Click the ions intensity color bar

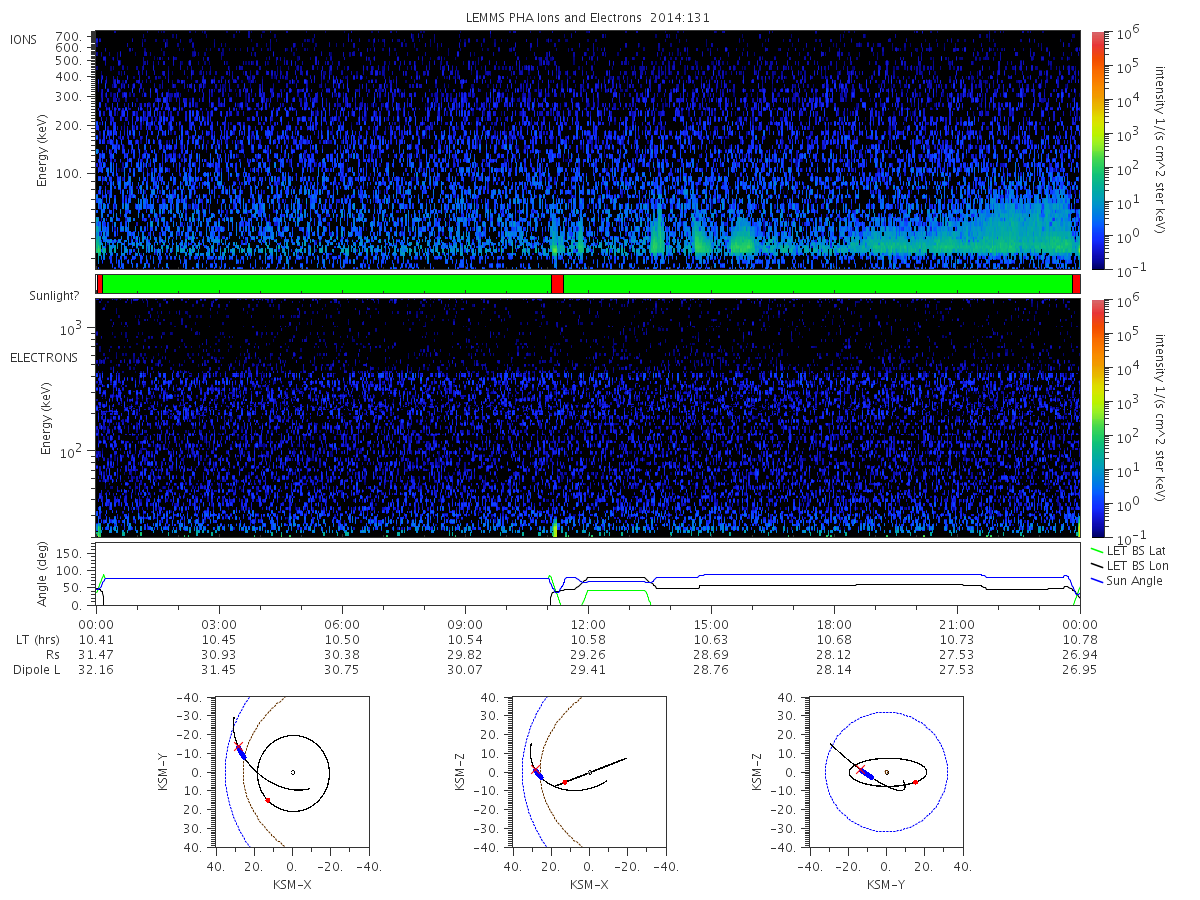tap(1098, 150)
